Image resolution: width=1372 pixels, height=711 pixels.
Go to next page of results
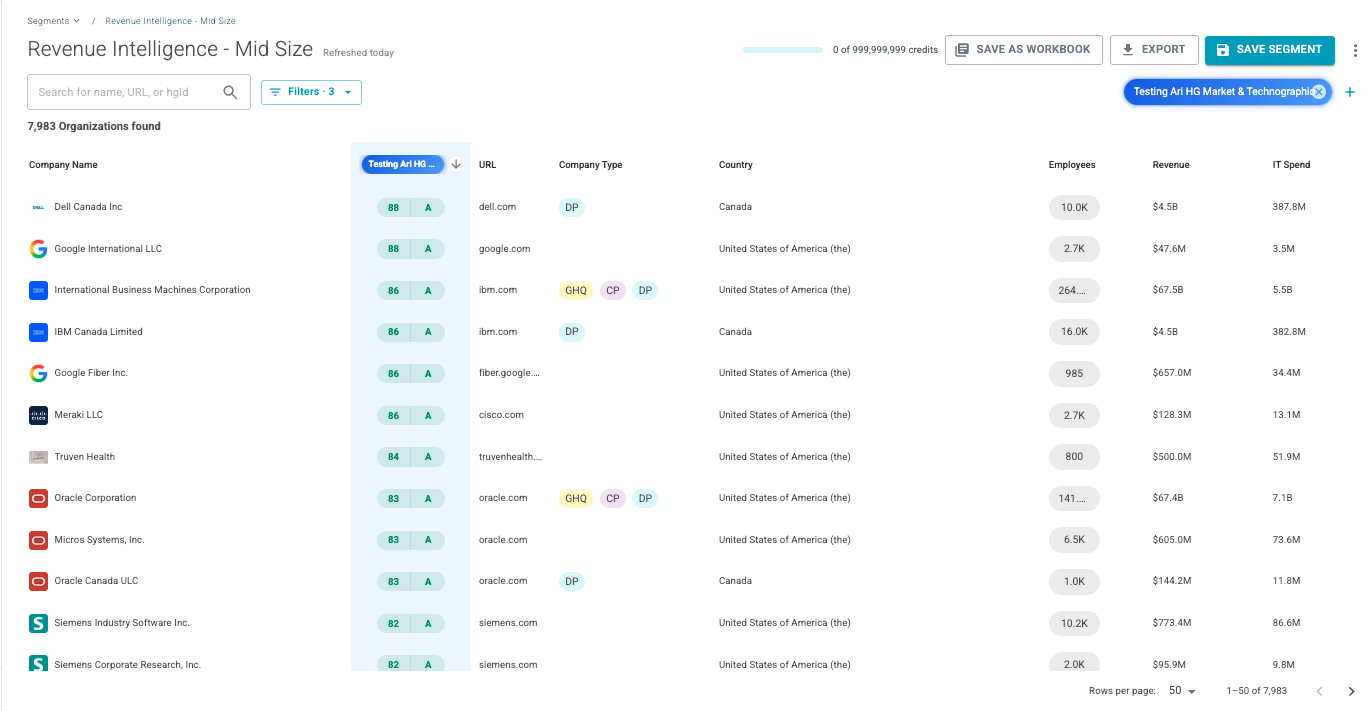coord(1351,691)
